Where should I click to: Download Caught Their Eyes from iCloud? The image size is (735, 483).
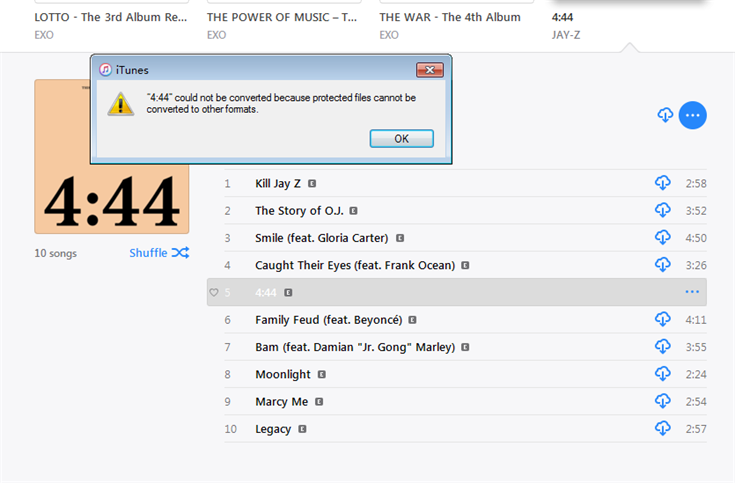tap(662, 264)
